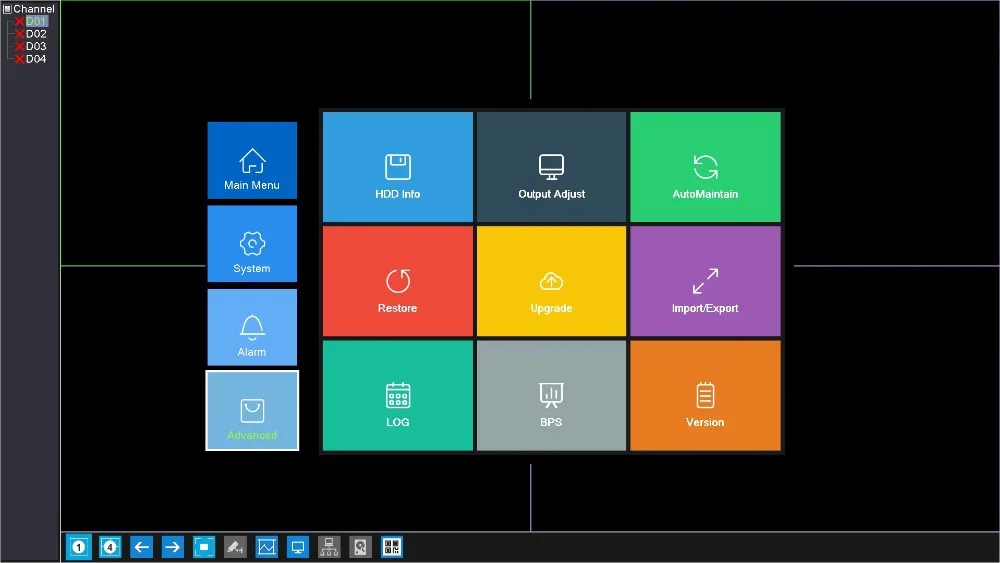Click the red Restore tile
The width and height of the screenshot is (1000, 563).
397,281
